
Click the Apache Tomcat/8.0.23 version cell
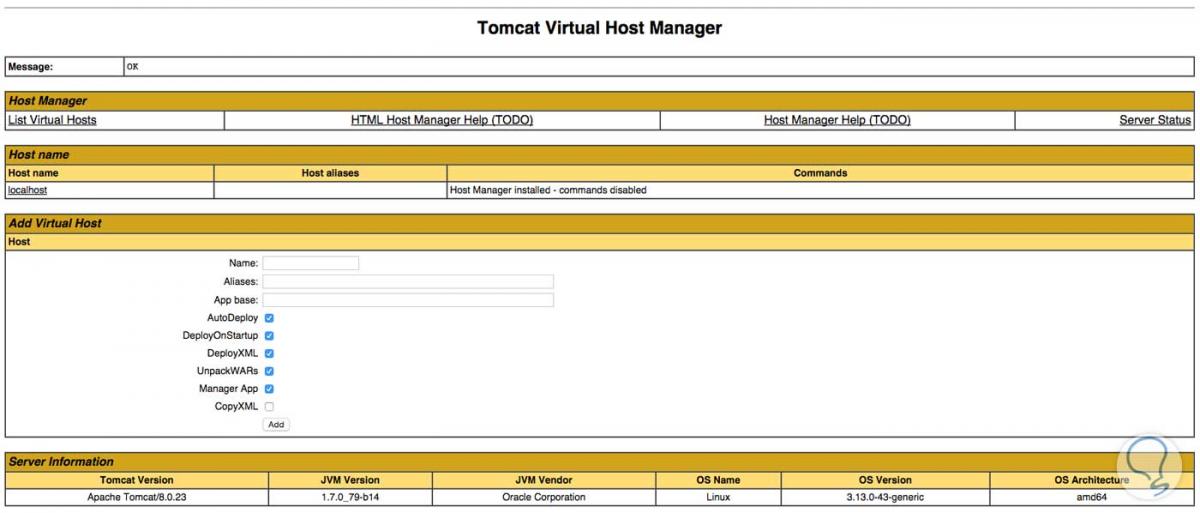137,497
